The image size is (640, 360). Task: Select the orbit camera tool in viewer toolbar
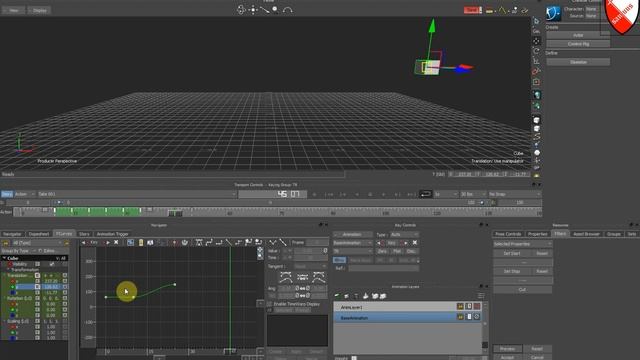pyautogui.click(x=242, y=10)
